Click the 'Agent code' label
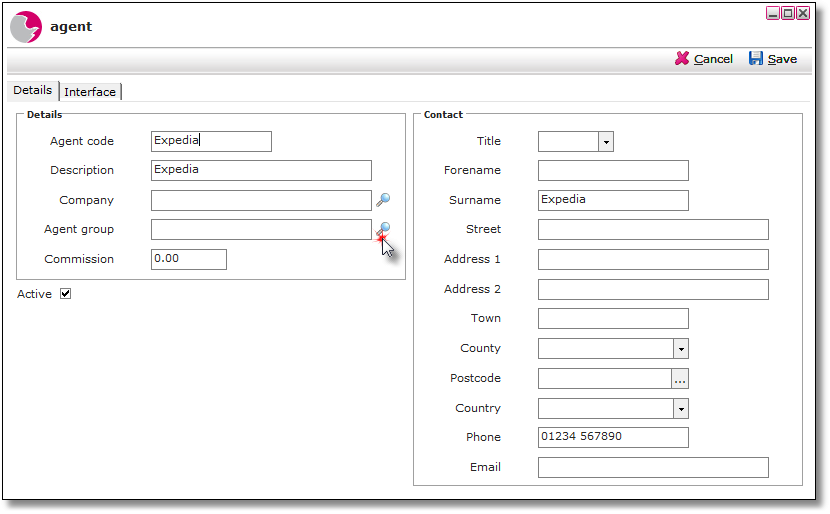This screenshot has width=830, height=514. 82,141
